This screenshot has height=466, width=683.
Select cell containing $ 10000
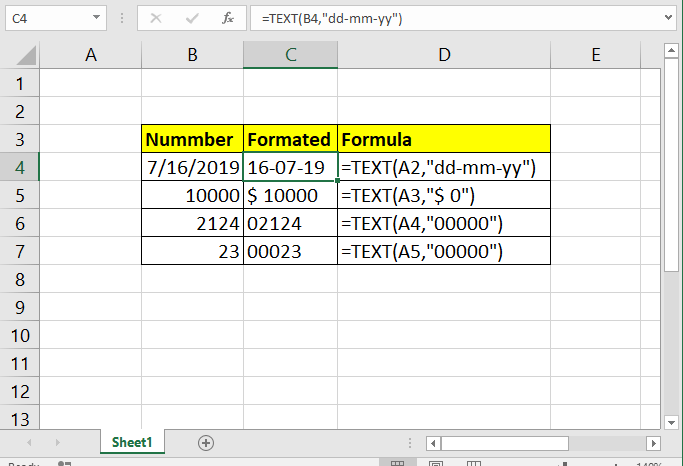coord(290,195)
